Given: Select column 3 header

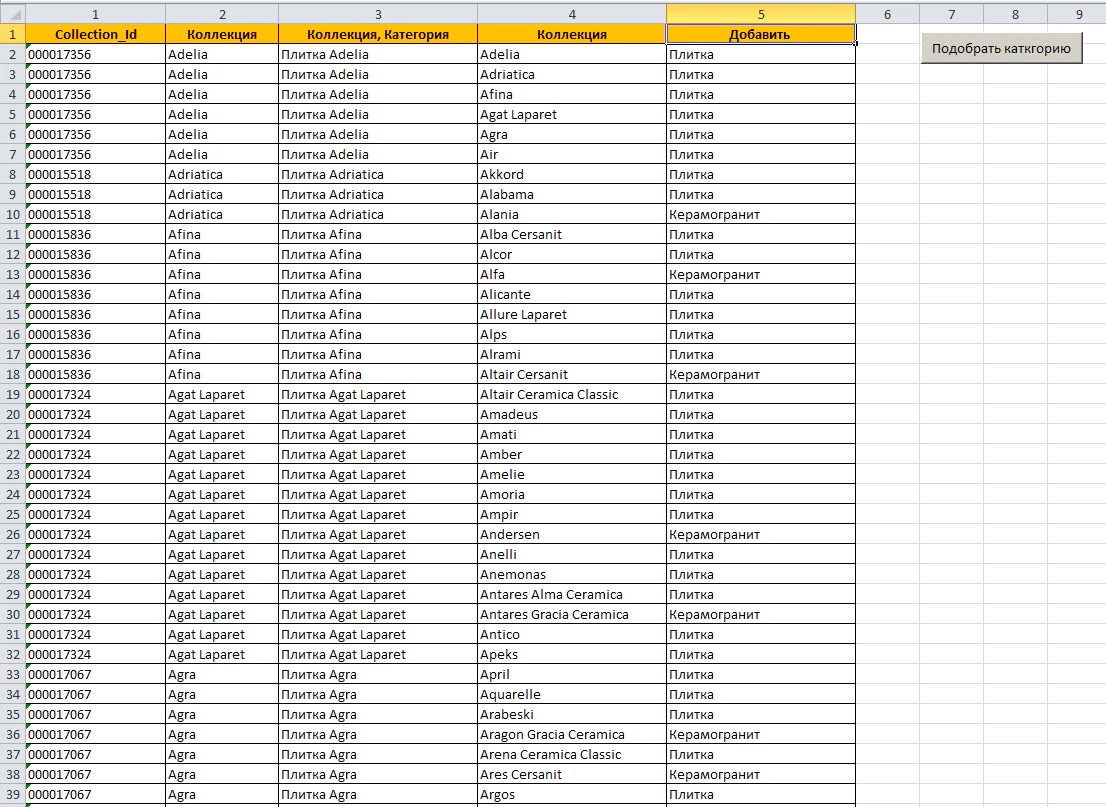Looking at the screenshot, I should click(x=378, y=14).
